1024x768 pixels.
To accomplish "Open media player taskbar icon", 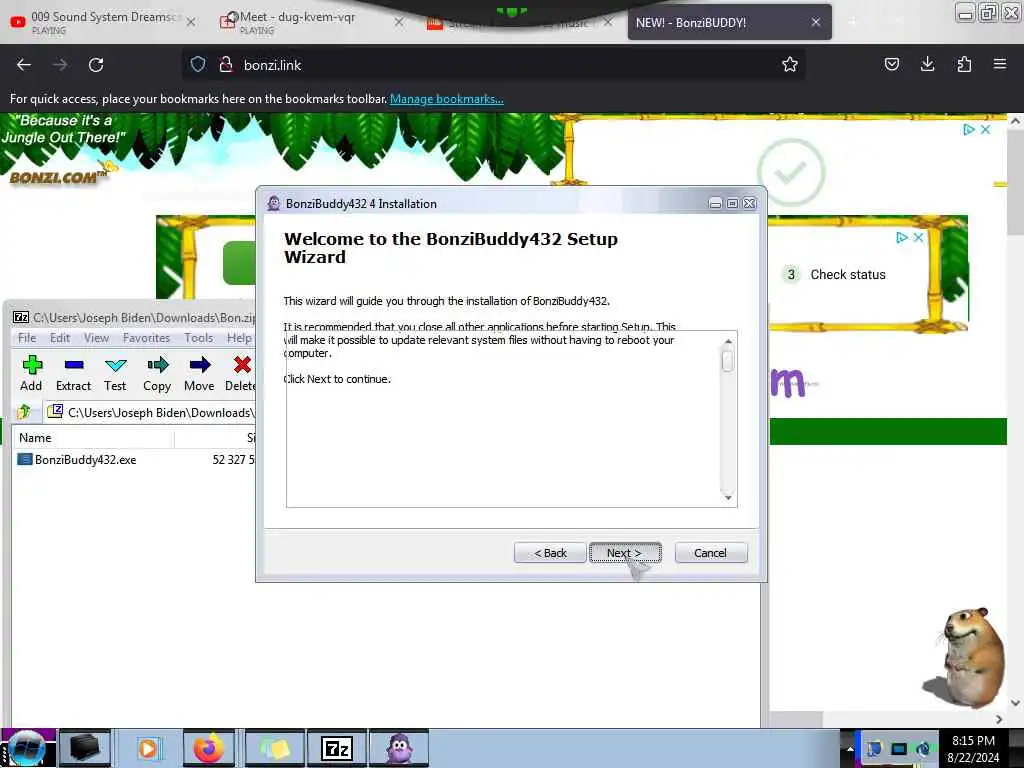I will 148,748.
